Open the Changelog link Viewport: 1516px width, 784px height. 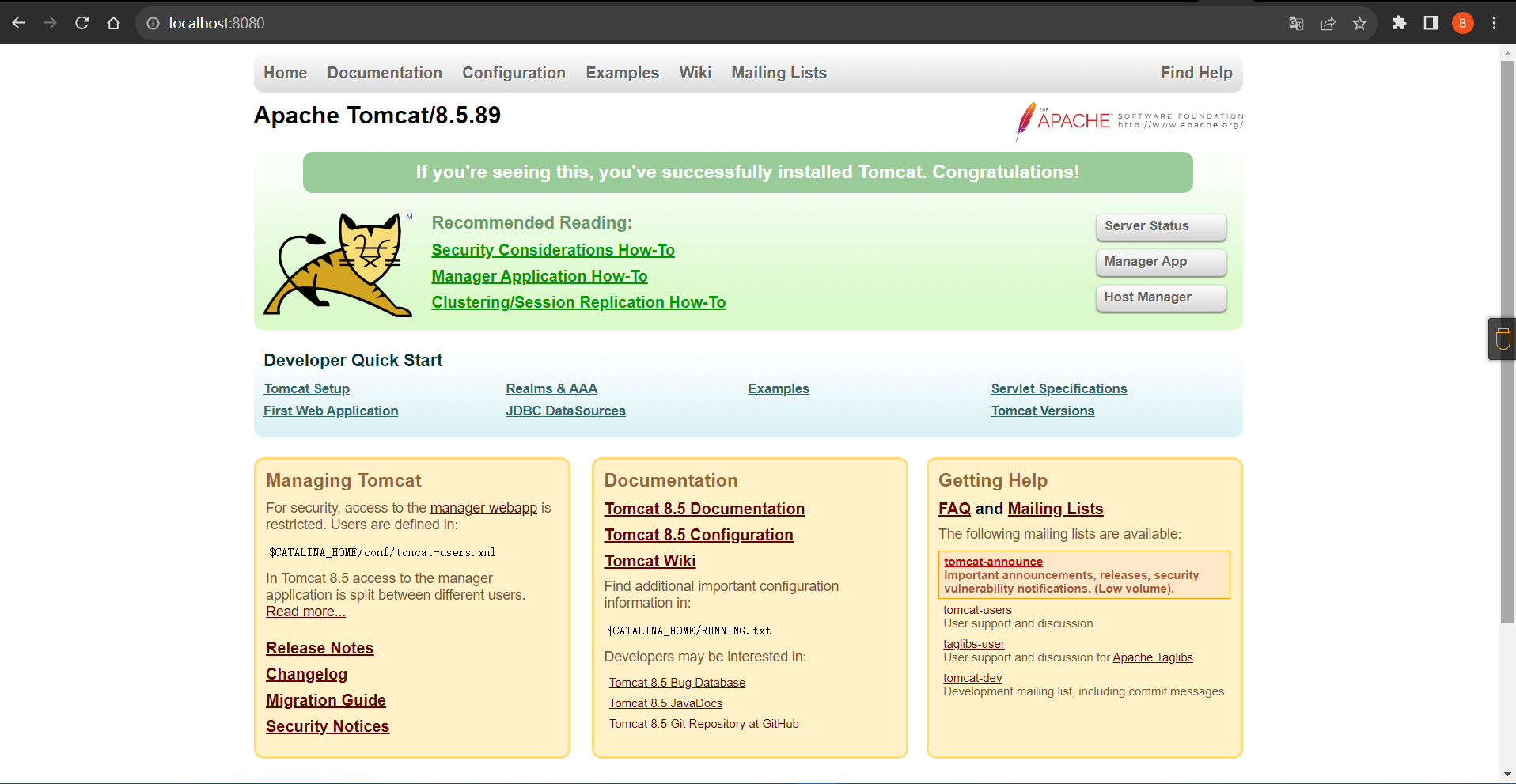pyautogui.click(x=306, y=674)
